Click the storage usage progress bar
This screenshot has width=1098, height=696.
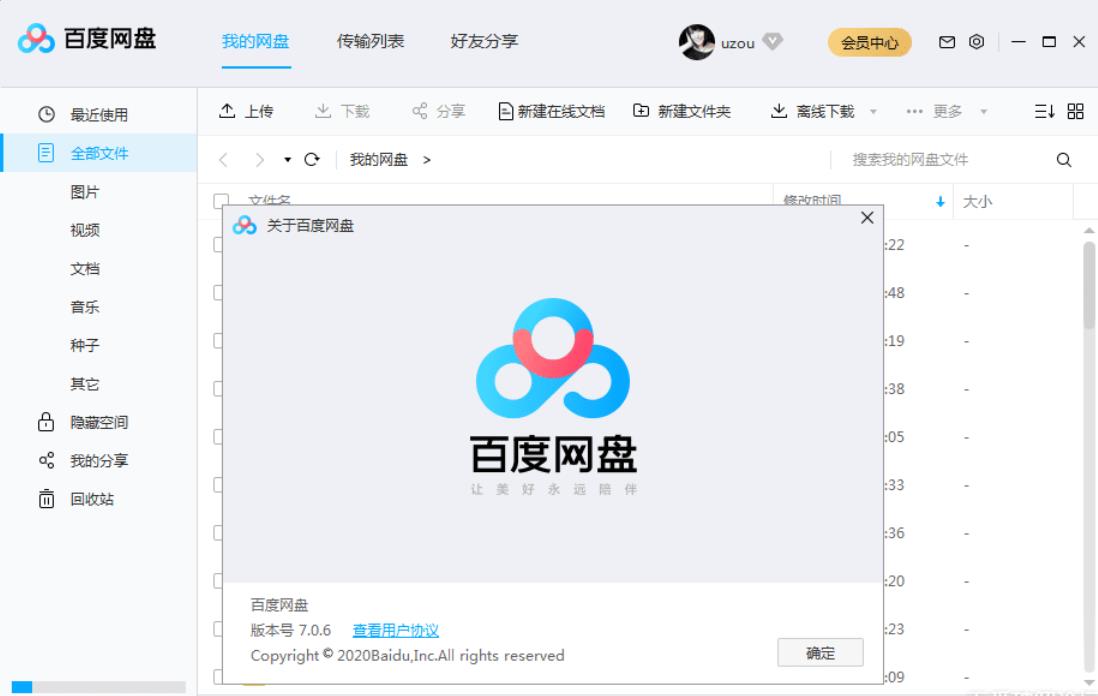[x=99, y=687]
